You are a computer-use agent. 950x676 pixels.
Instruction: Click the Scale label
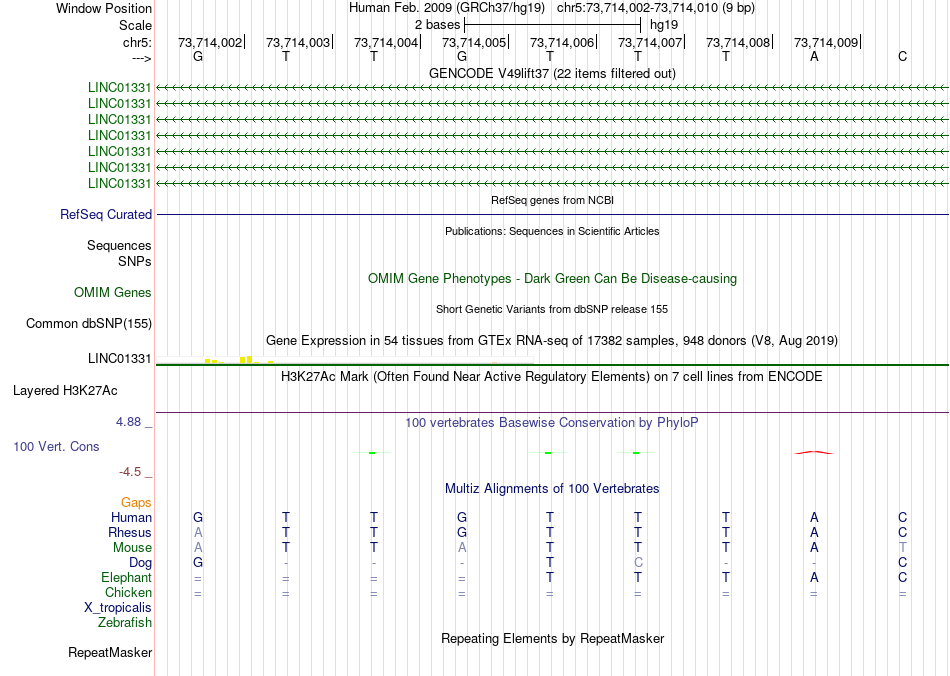pyautogui.click(x=135, y=25)
